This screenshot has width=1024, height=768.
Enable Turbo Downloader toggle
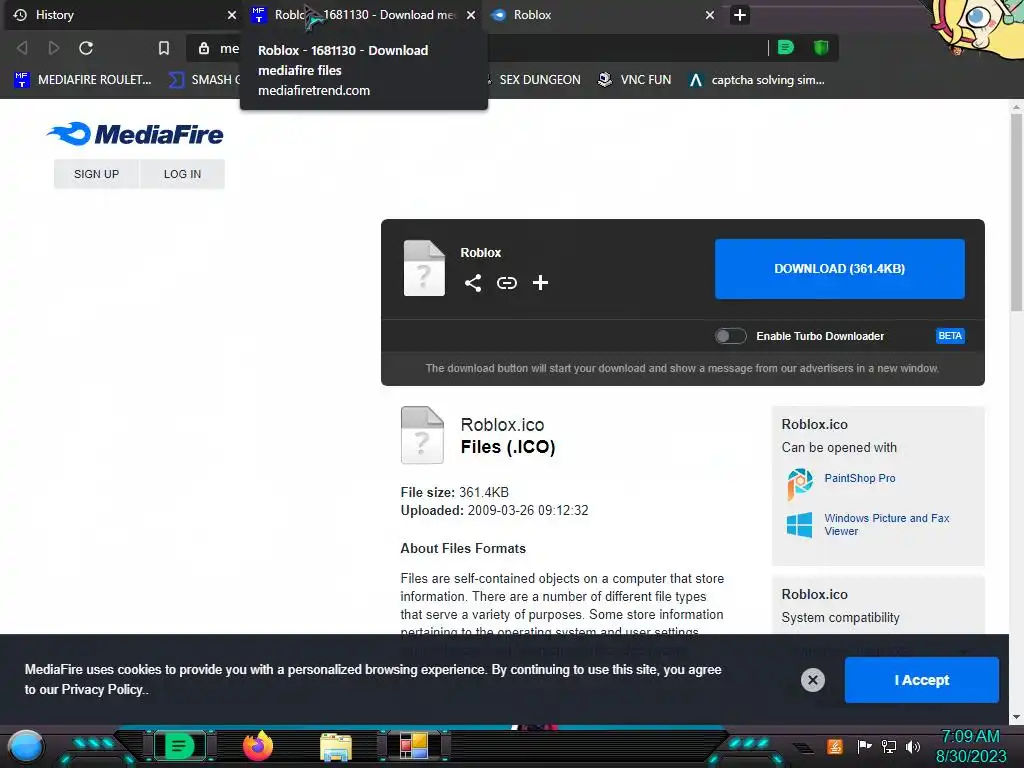730,336
